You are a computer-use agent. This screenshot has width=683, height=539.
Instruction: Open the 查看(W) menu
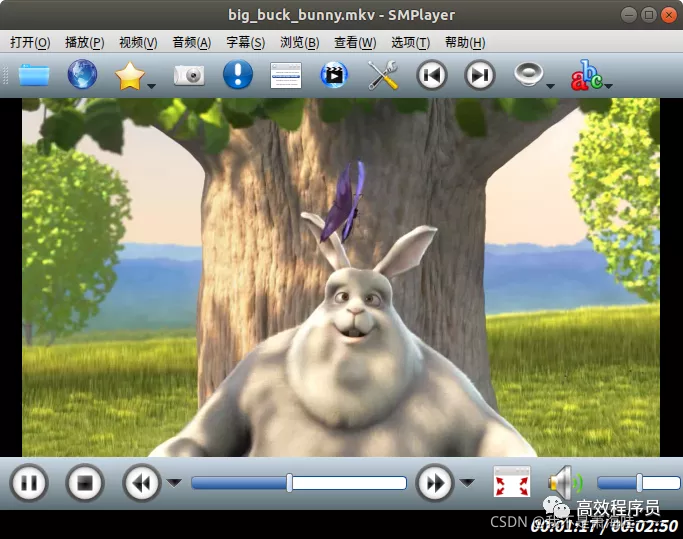355,43
